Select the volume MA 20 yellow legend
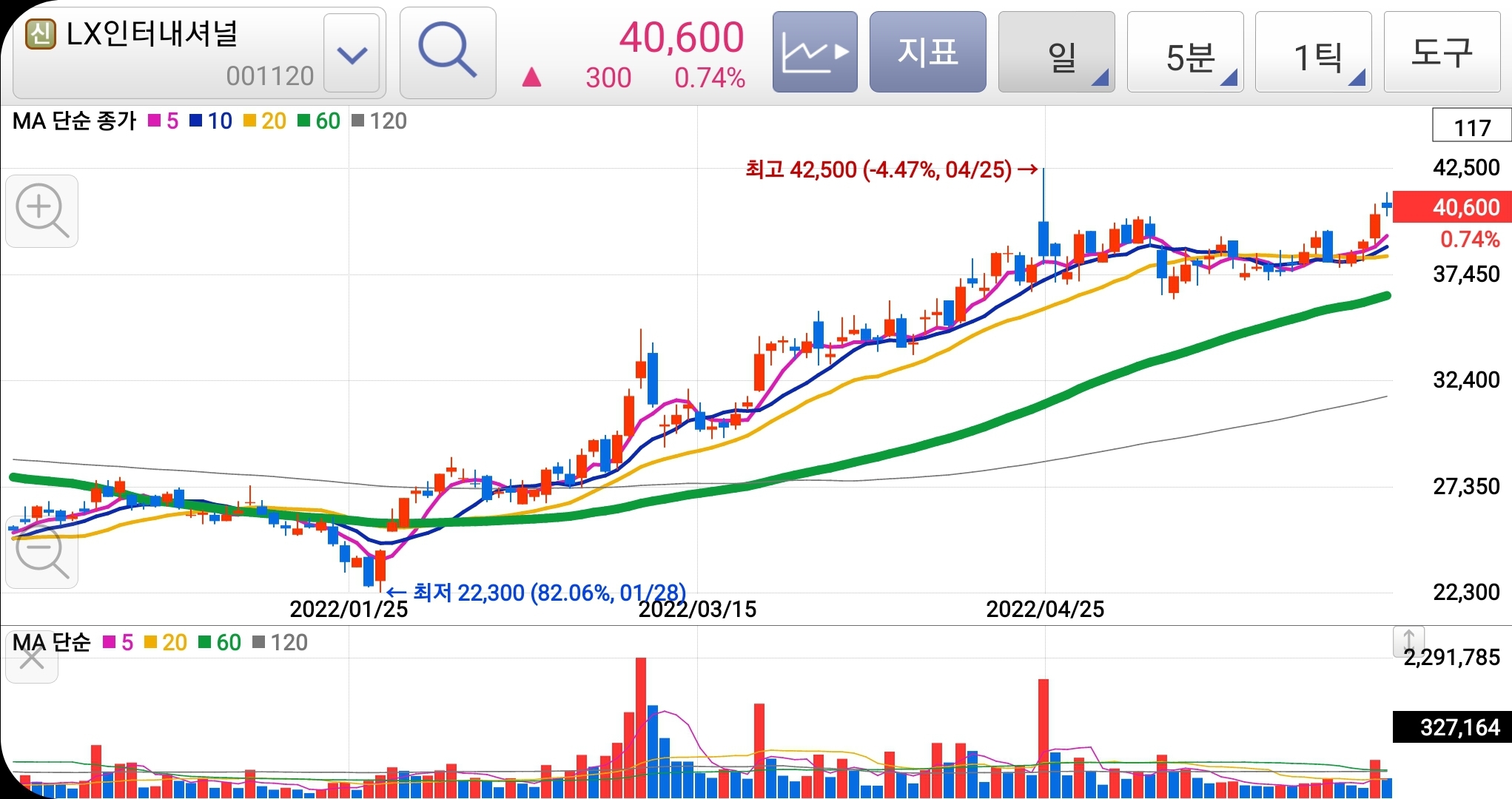Image resolution: width=1512 pixels, height=799 pixels. point(166,642)
